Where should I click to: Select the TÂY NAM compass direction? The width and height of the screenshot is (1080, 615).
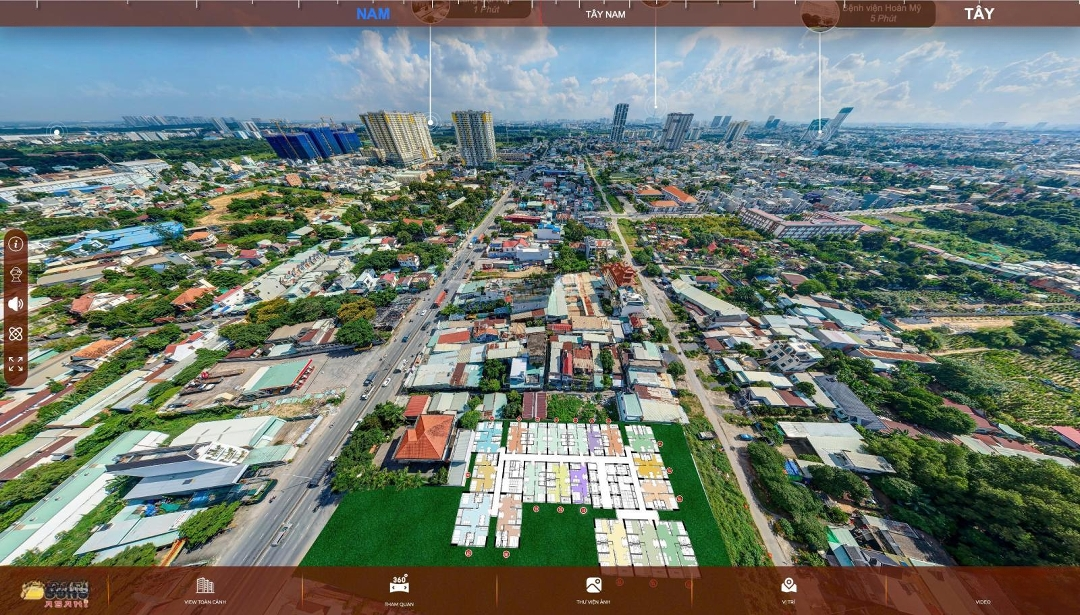[x=605, y=14]
